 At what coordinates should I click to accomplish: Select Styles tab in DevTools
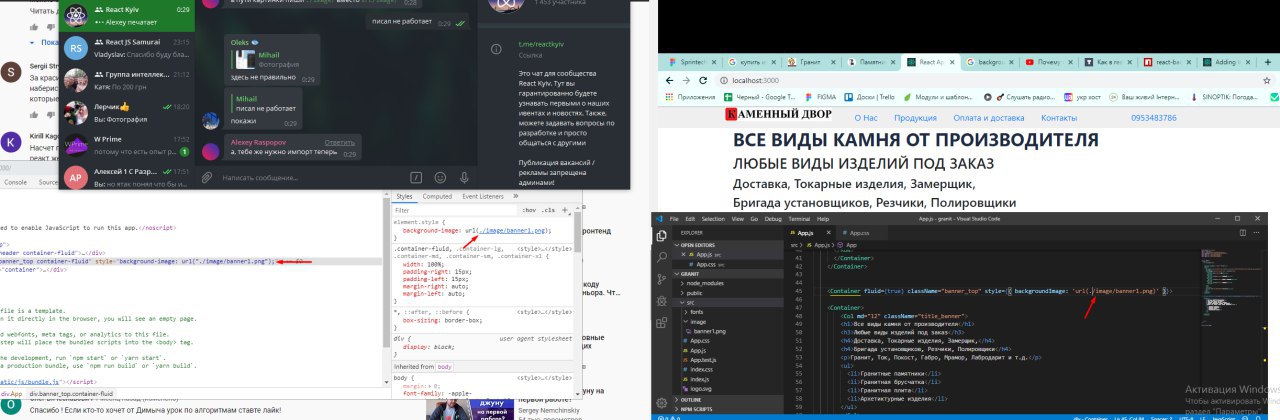[x=404, y=197]
